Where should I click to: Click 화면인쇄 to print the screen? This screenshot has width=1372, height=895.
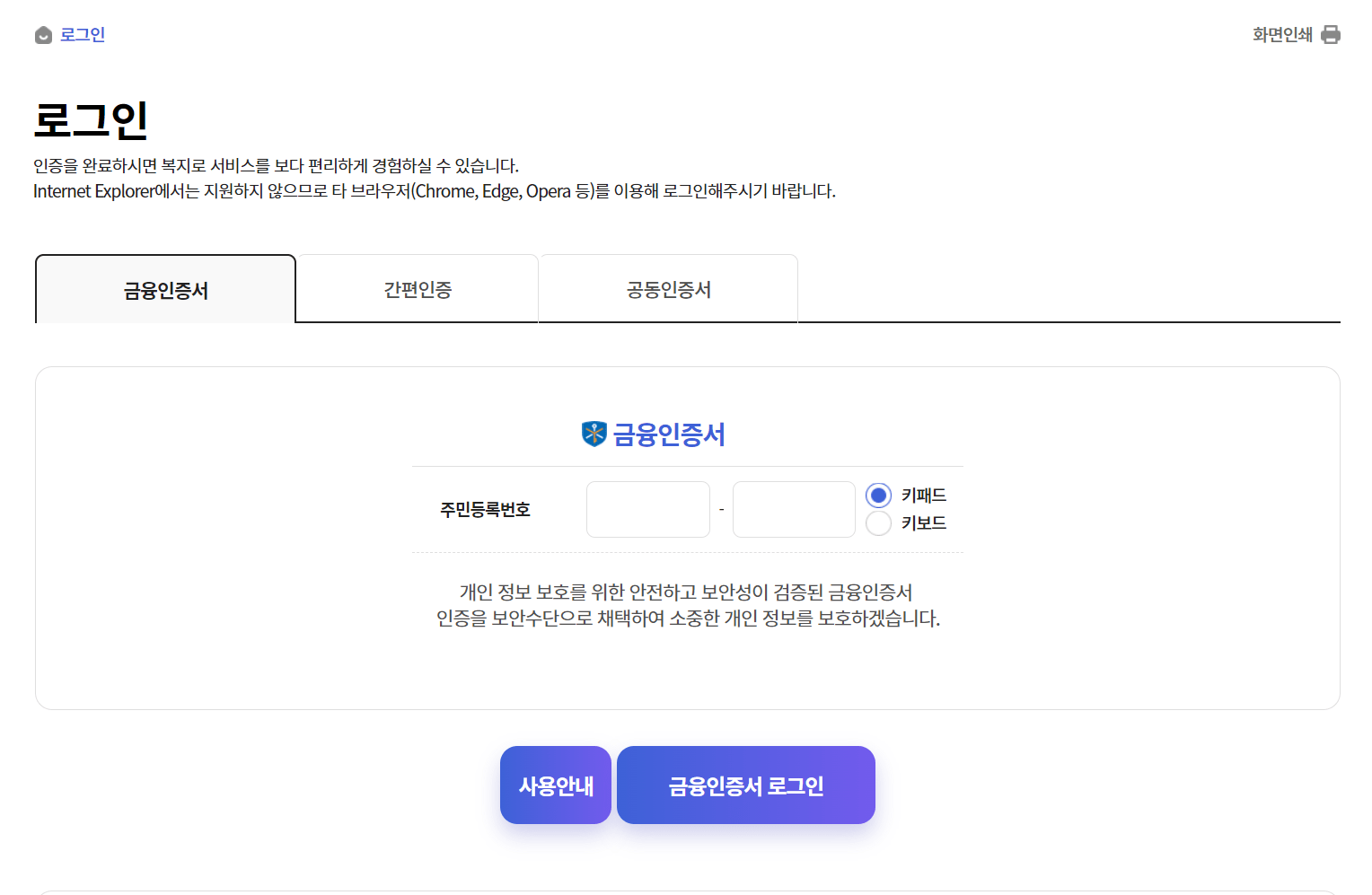pos(1283,33)
